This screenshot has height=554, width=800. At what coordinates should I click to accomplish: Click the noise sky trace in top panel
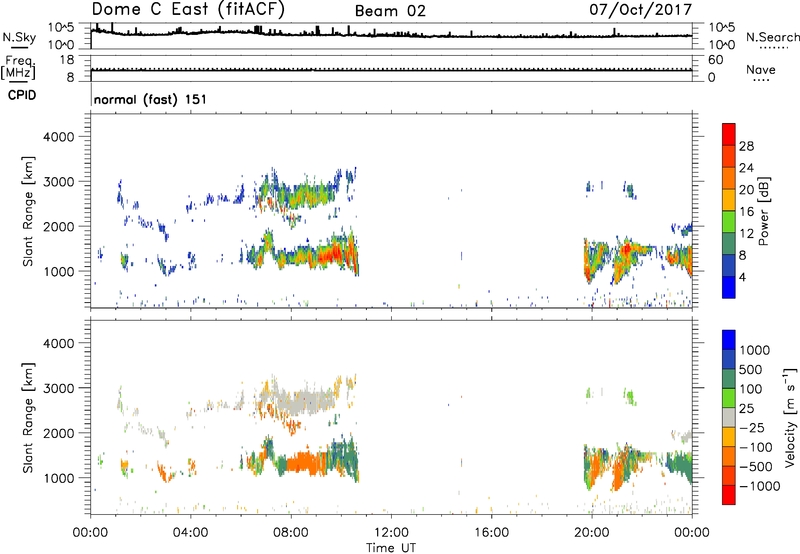pos(391,35)
